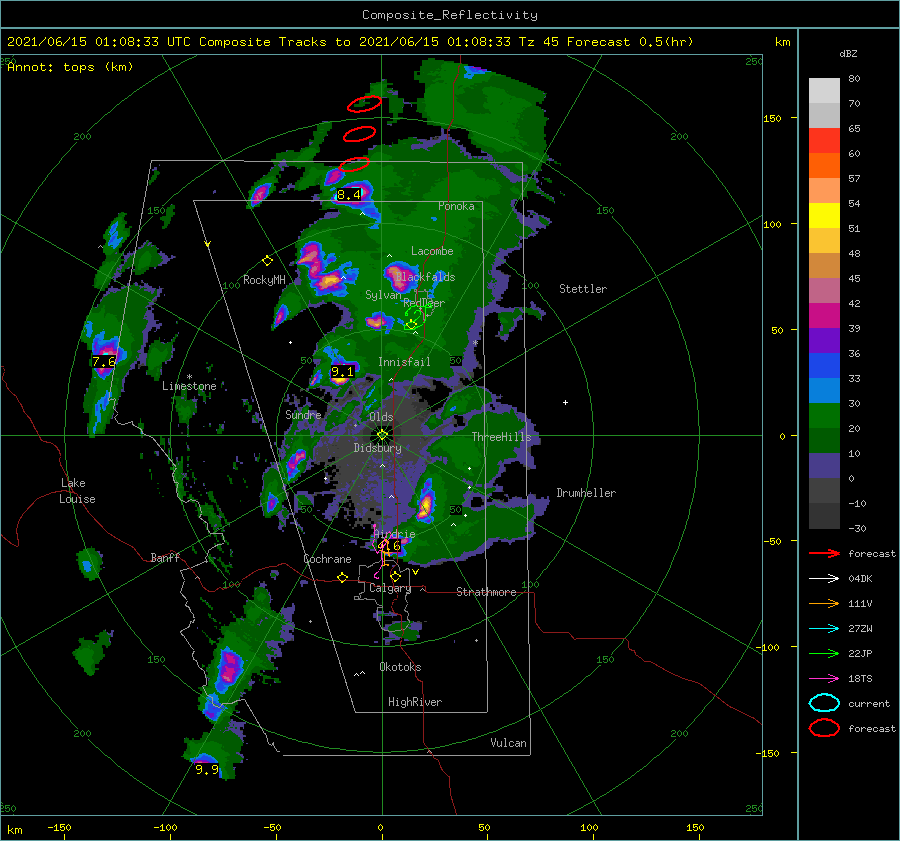Click the Calgary city label

(x=390, y=588)
